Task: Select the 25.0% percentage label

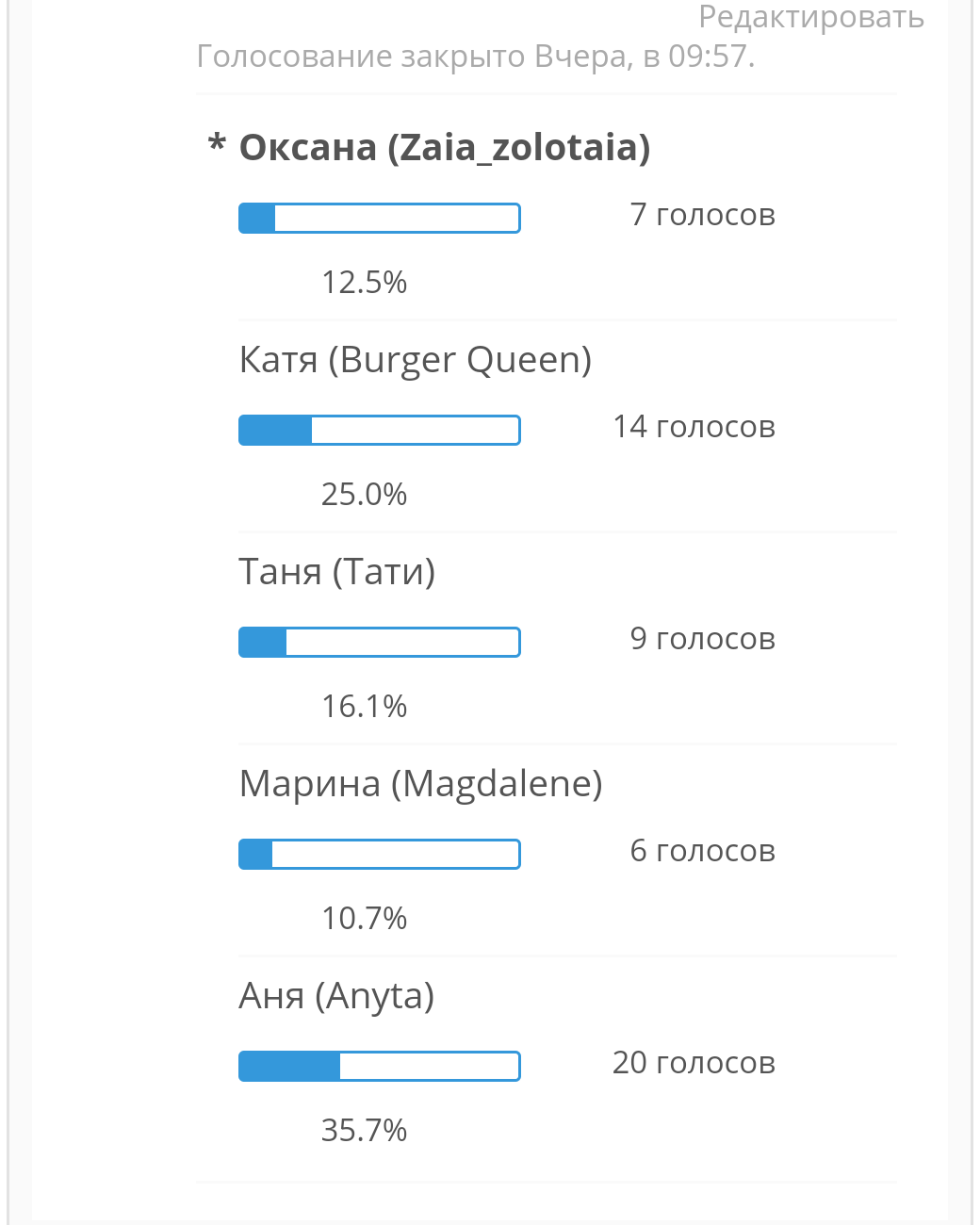Action: (364, 494)
